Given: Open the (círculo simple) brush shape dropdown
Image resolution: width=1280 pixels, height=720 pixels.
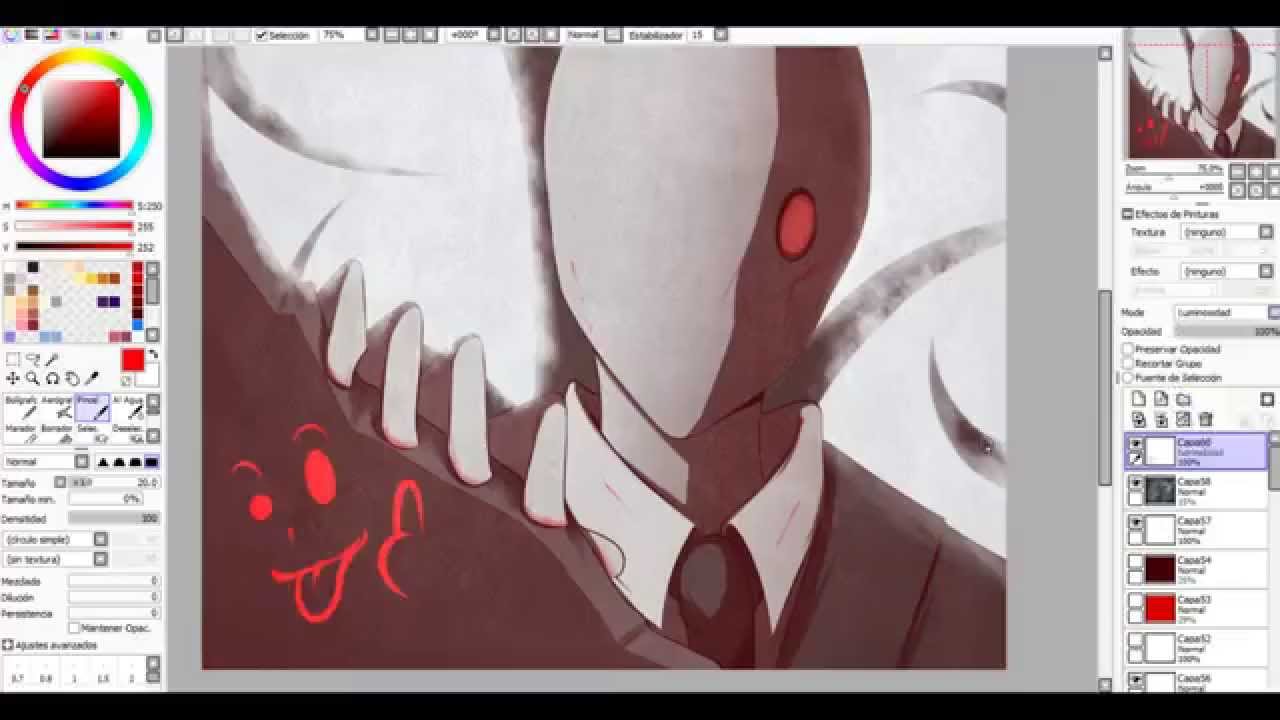Looking at the screenshot, I should point(56,539).
